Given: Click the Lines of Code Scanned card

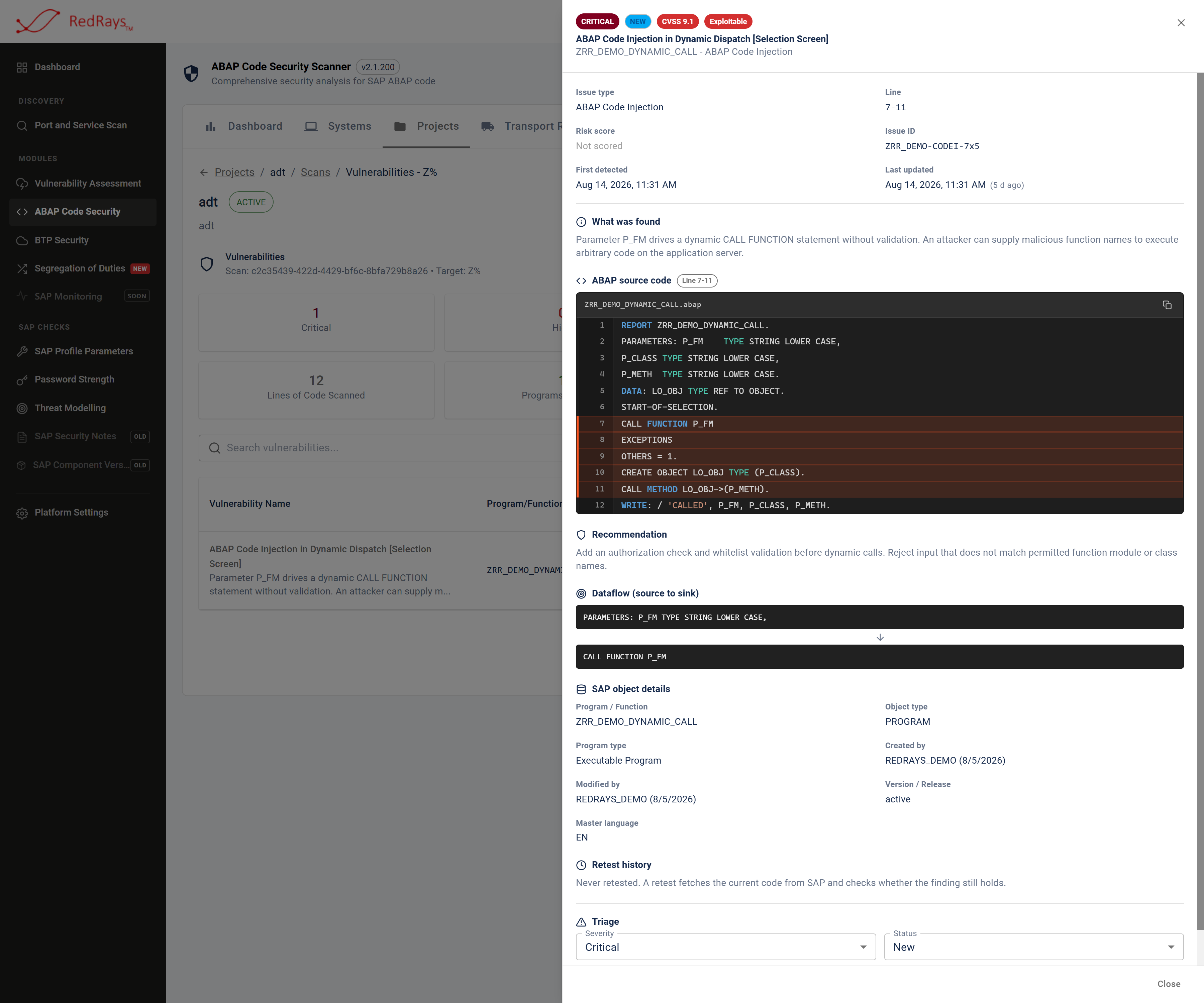Looking at the screenshot, I should pos(316,390).
